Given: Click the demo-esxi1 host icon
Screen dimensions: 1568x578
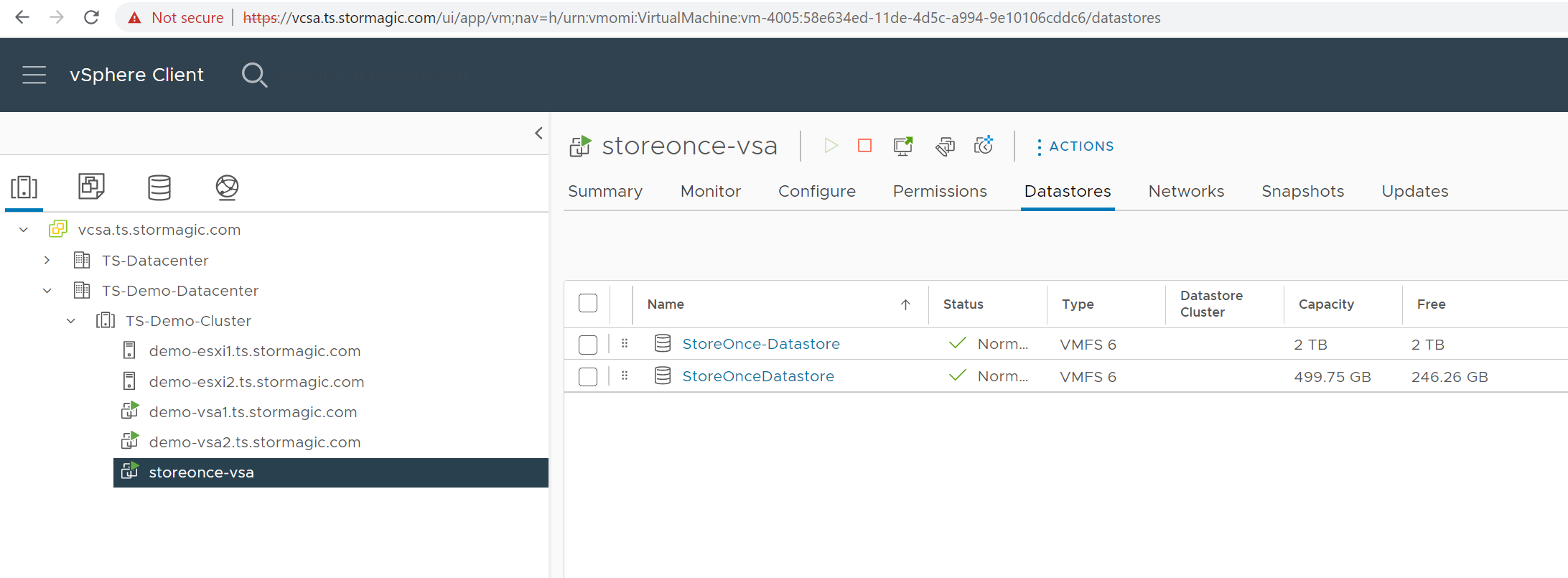Looking at the screenshot, I should coord(129,350).
